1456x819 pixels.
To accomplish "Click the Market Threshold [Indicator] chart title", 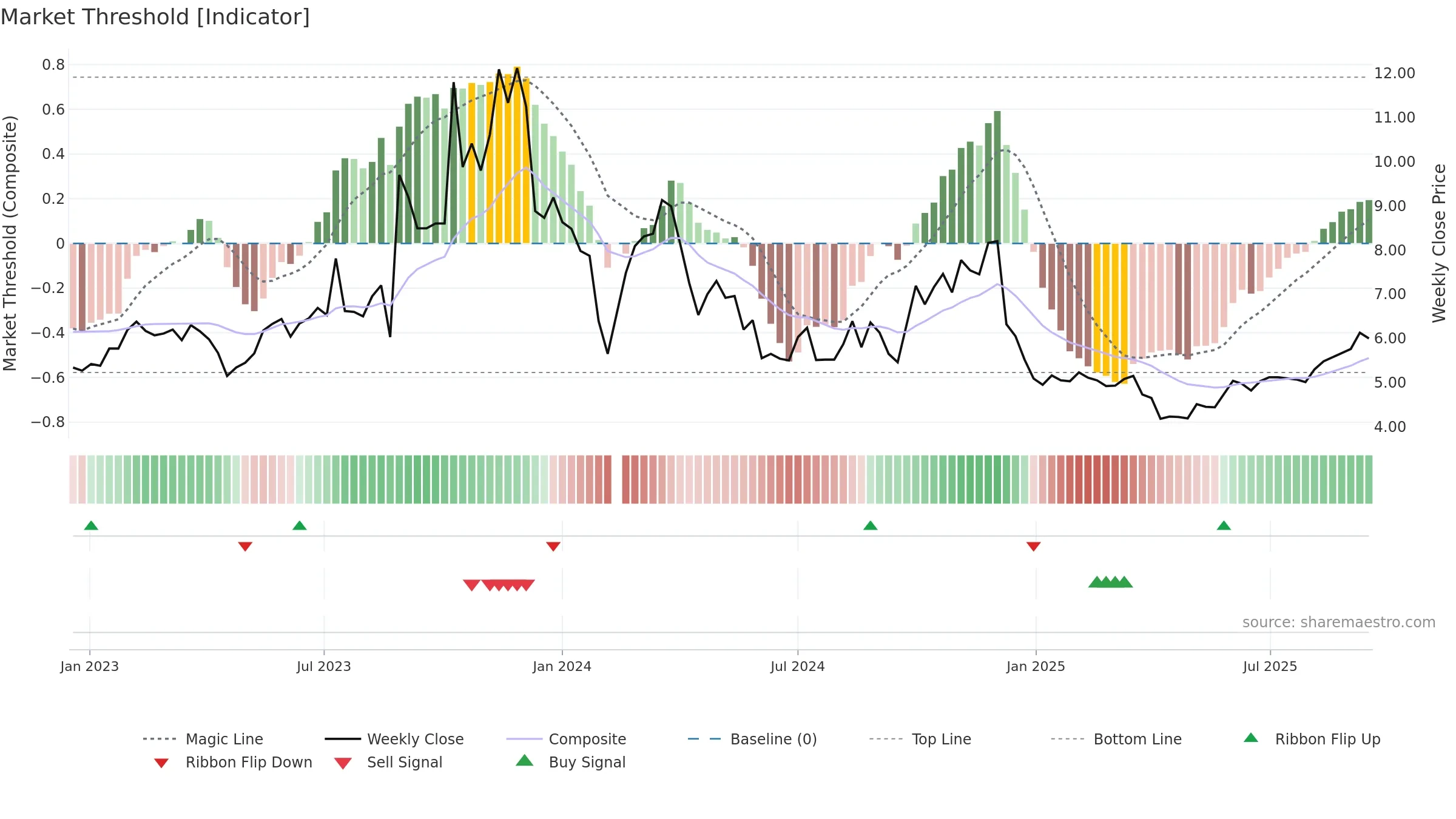I will click(x=155, y=17).
